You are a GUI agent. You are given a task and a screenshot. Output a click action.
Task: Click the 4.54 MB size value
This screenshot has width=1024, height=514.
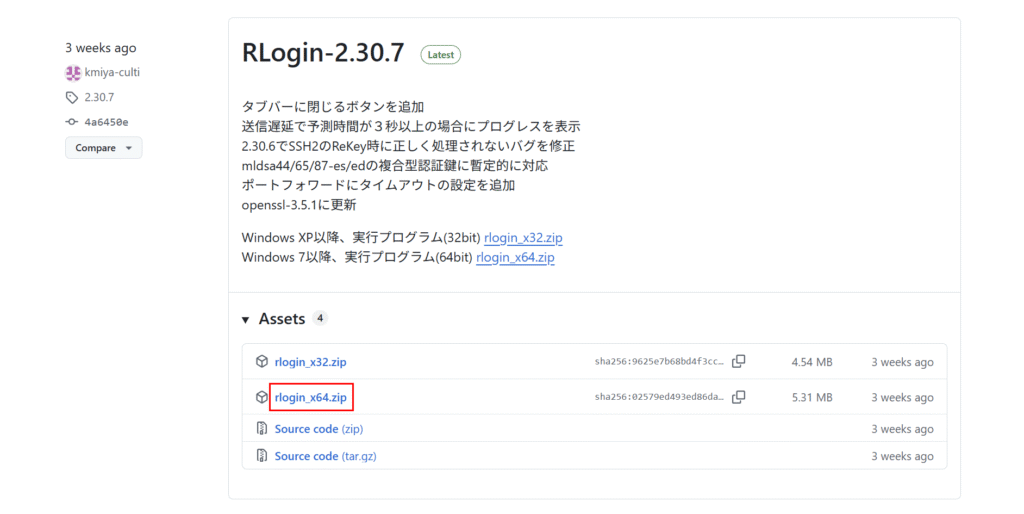click(x=812, y=362)
